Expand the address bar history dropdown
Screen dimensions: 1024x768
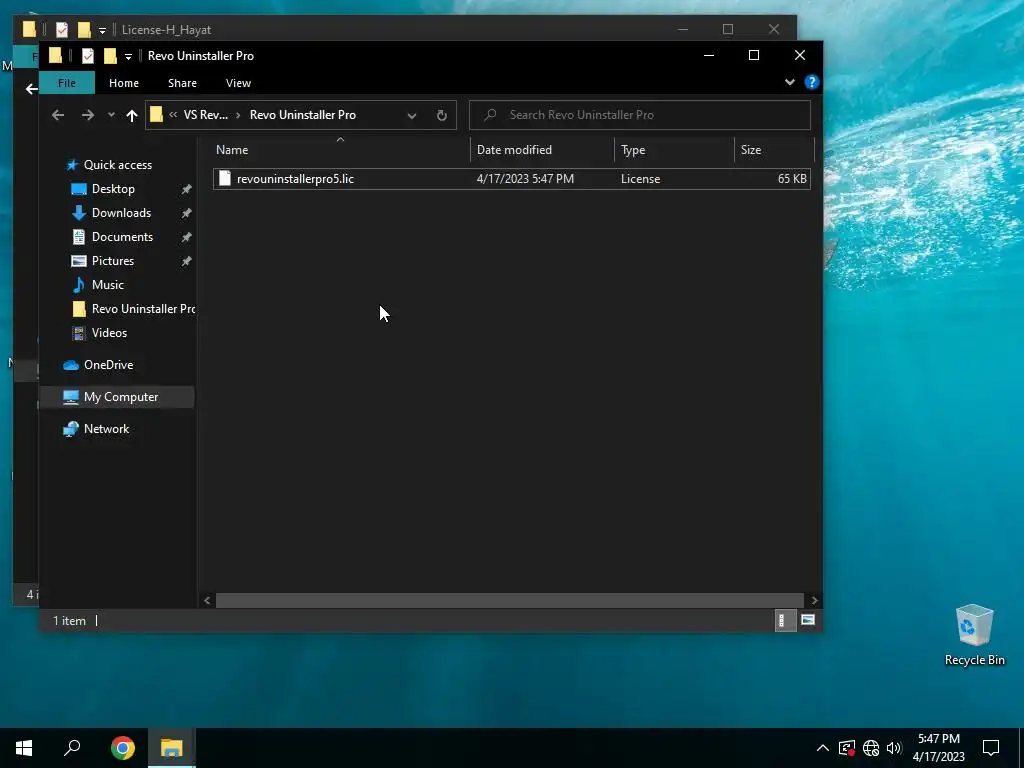click(412, 116)
